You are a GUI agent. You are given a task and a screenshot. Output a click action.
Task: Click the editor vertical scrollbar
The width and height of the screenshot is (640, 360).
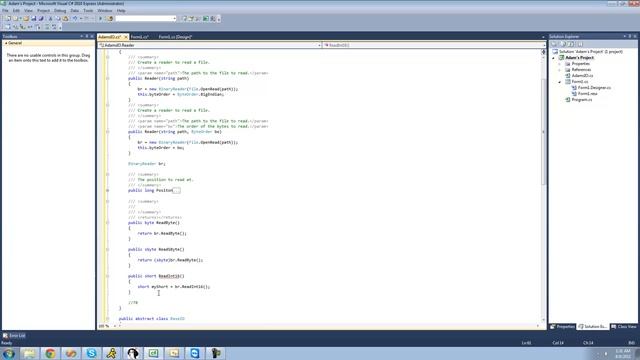tap(543, 131)
